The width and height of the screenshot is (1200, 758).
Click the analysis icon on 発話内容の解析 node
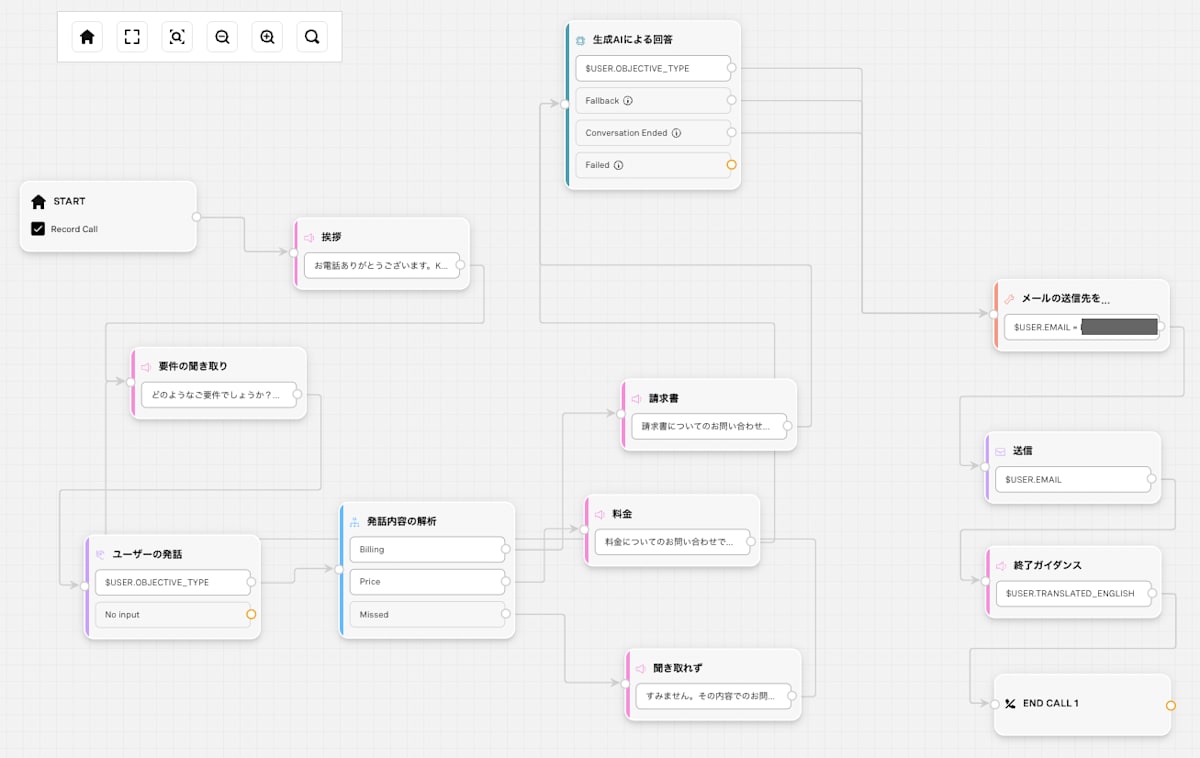coord(354,520)
